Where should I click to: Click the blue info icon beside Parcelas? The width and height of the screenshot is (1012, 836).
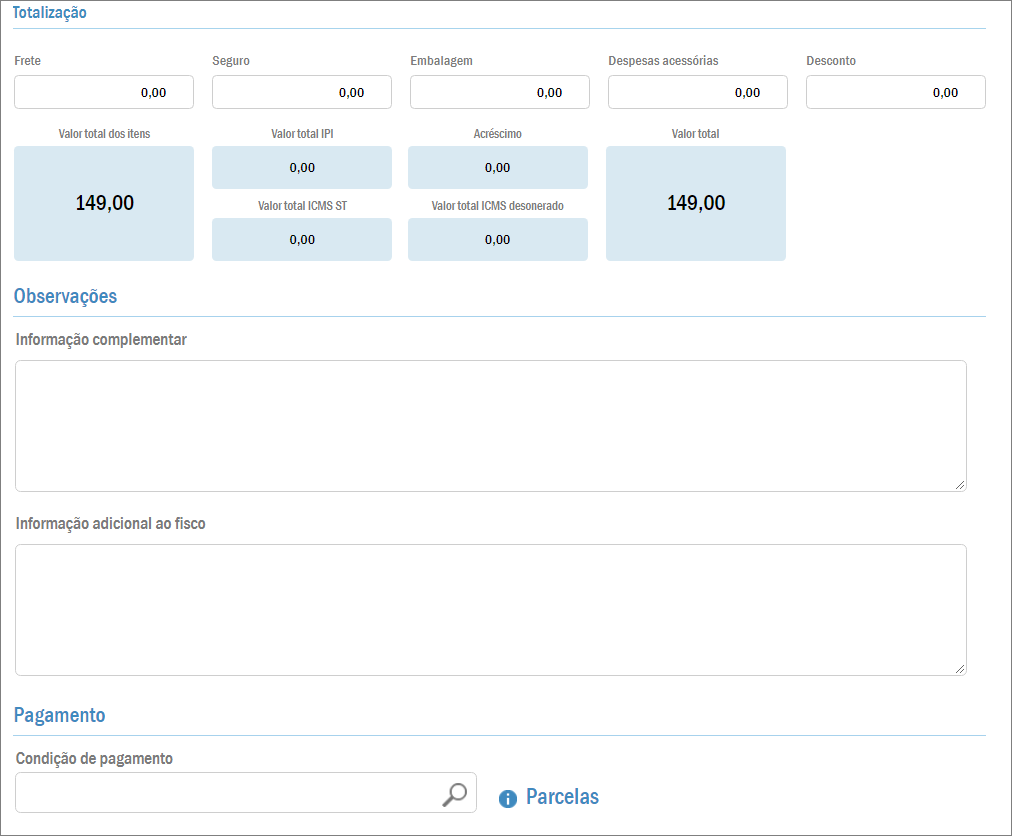pyautogui.click(x=508, y=798)
